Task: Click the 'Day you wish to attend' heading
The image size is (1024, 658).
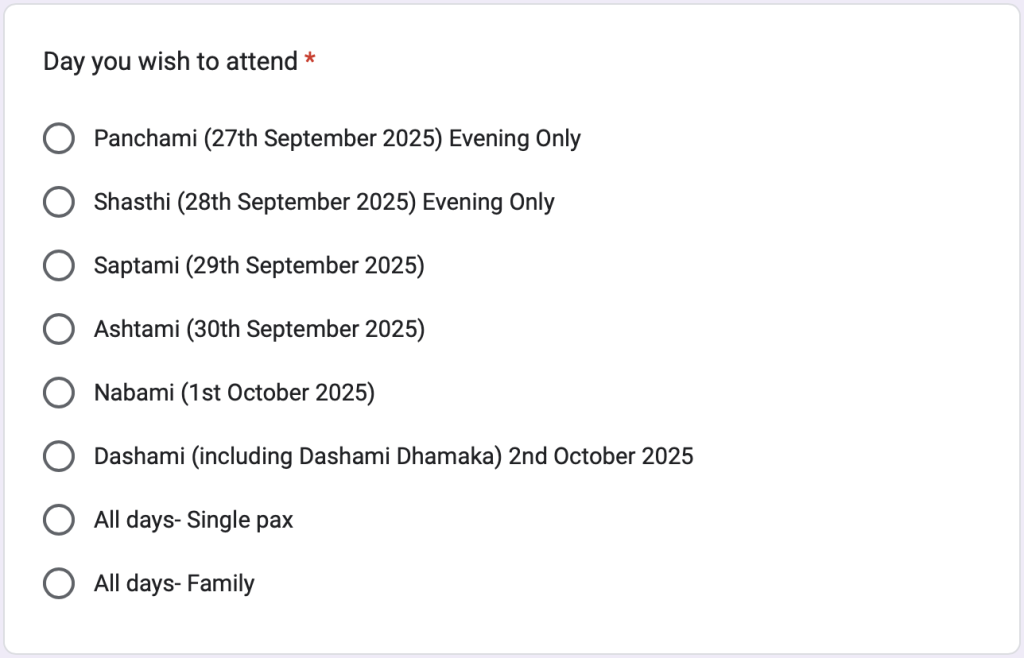Action: (170, 62)
